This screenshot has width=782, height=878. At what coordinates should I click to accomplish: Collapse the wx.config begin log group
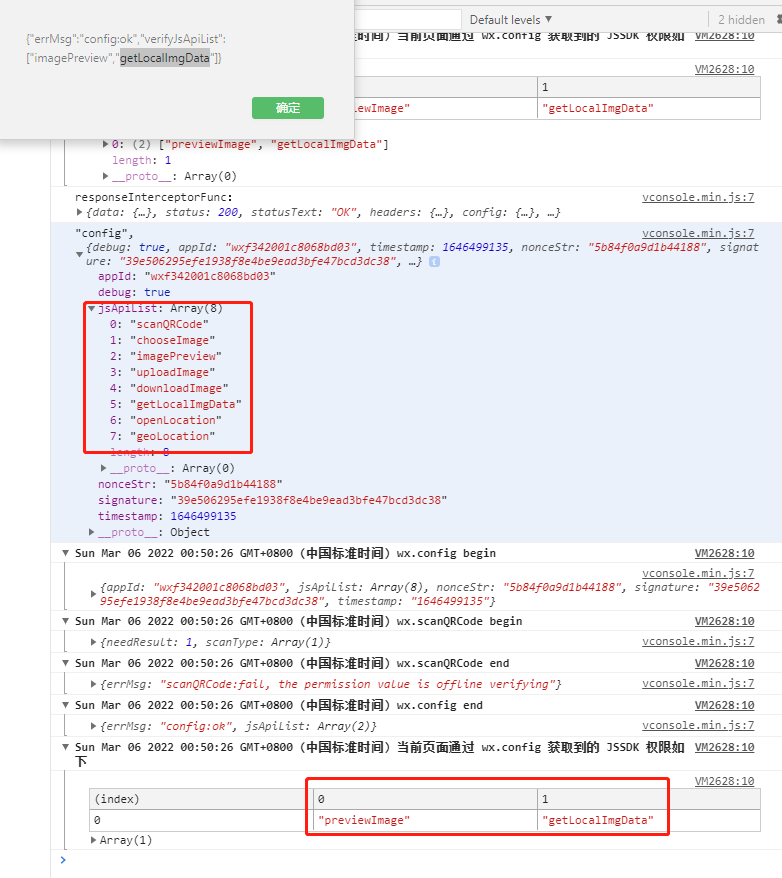pyautogui.click(x=65, y=553)
